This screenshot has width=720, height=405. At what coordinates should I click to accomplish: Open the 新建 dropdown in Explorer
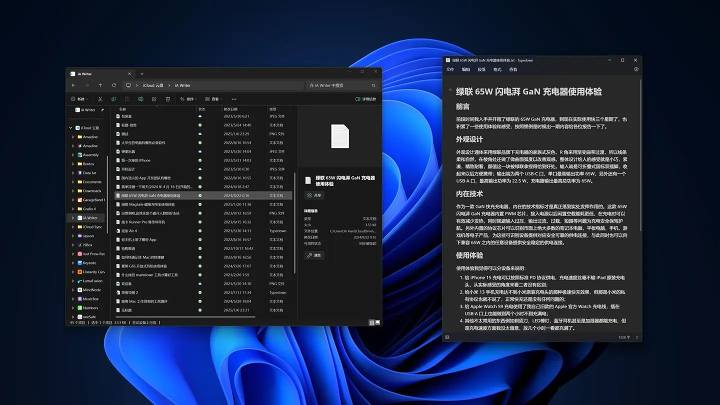(x=79, y=99)
